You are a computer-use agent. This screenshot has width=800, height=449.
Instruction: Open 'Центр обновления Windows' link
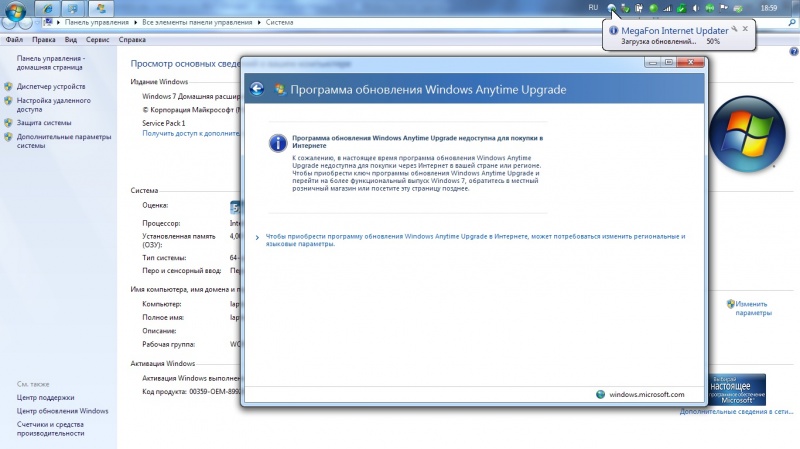click(x=62, y=411)
